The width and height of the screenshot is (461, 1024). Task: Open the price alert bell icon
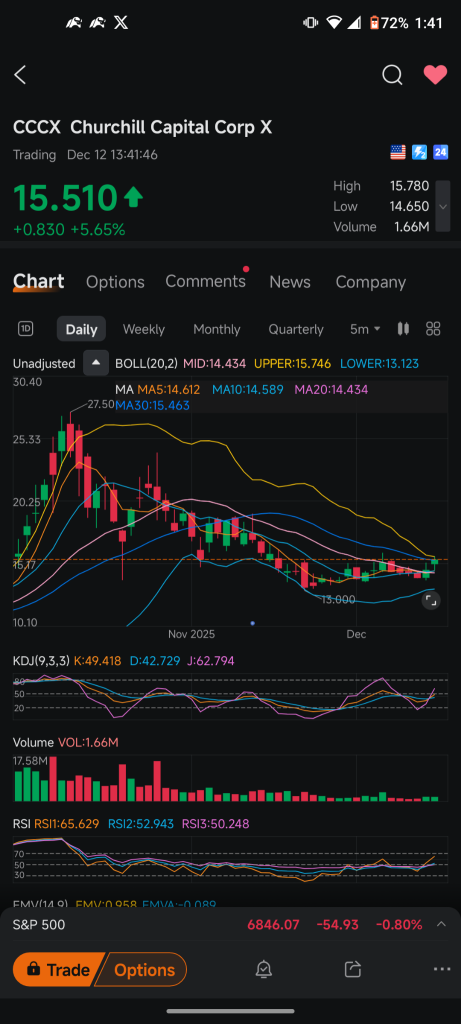coord(264,970)
